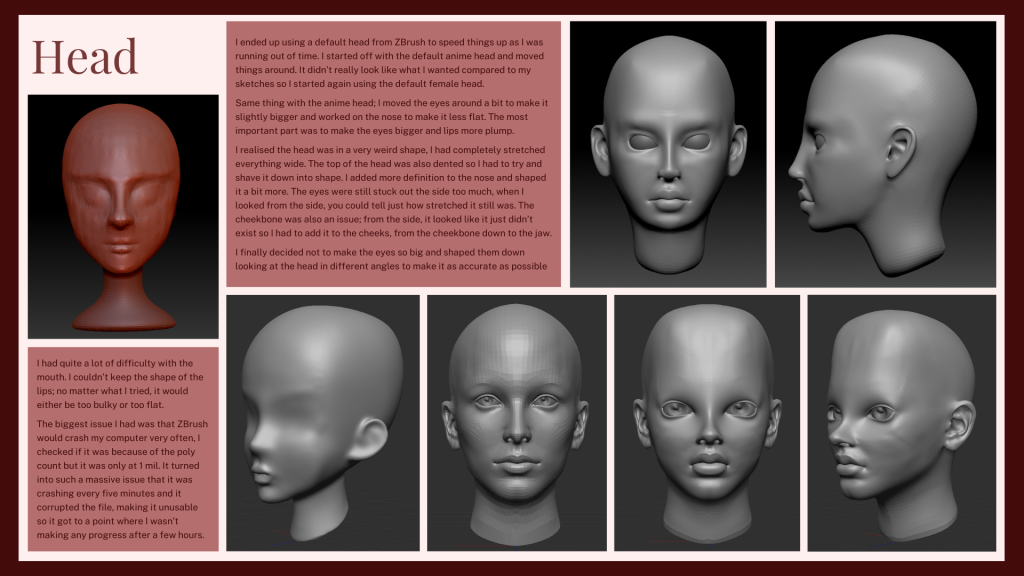Open the three-quarter view final head image
The height and width of the screenshot is (576, 1024).
pos(902,423)
